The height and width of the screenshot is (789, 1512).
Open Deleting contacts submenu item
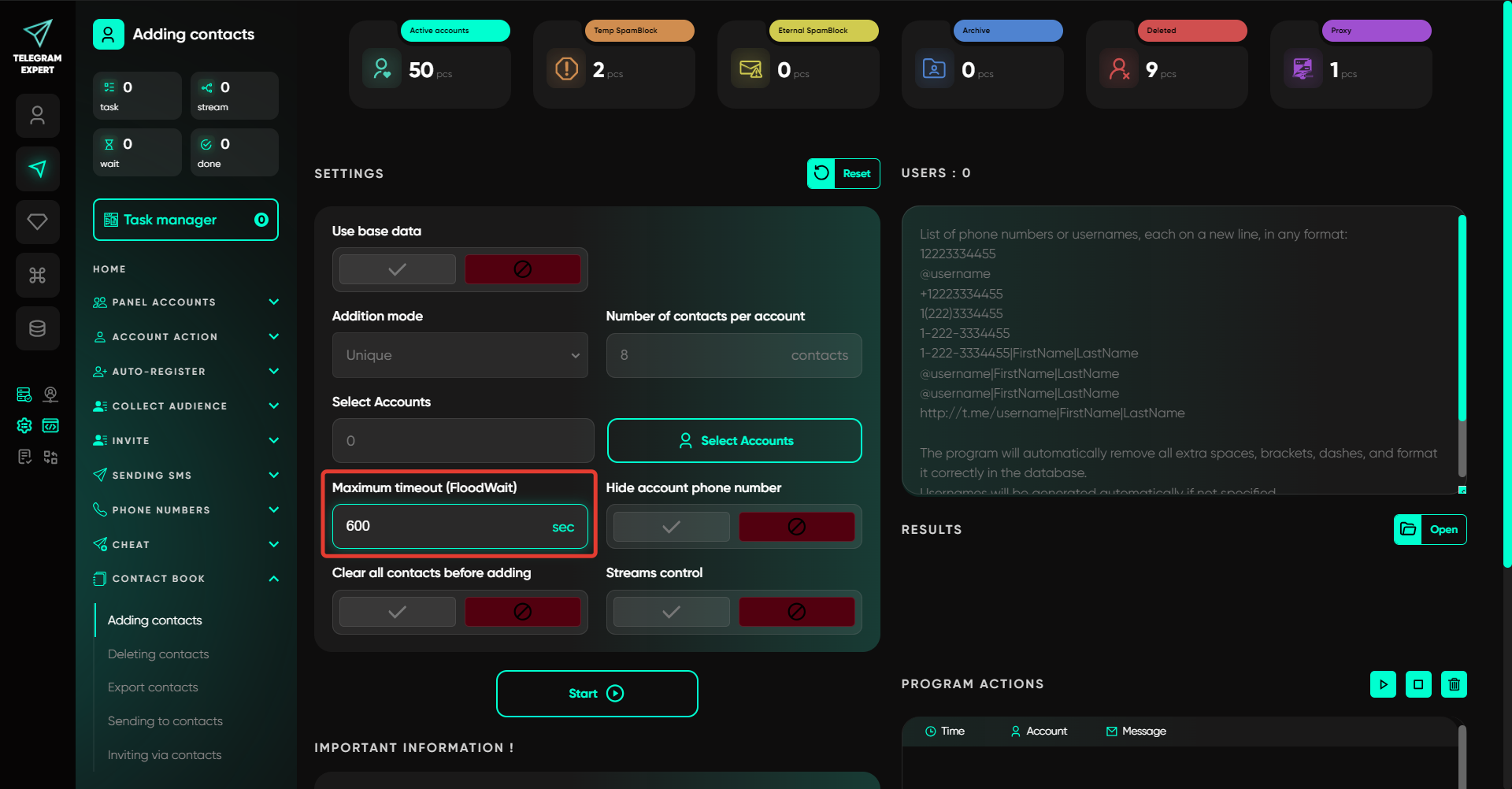(158, 654)
